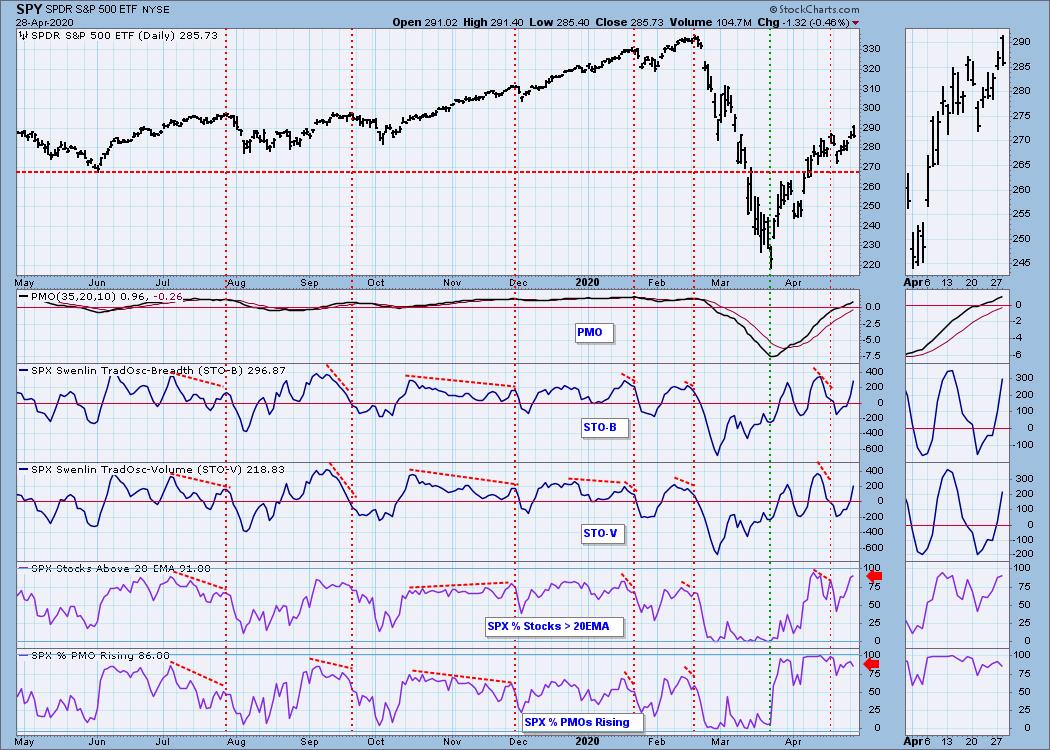The height and width of the screenshot is (750, 1050).
Task: Click the -5.0 PMO axis label
Action: (874, 340)
